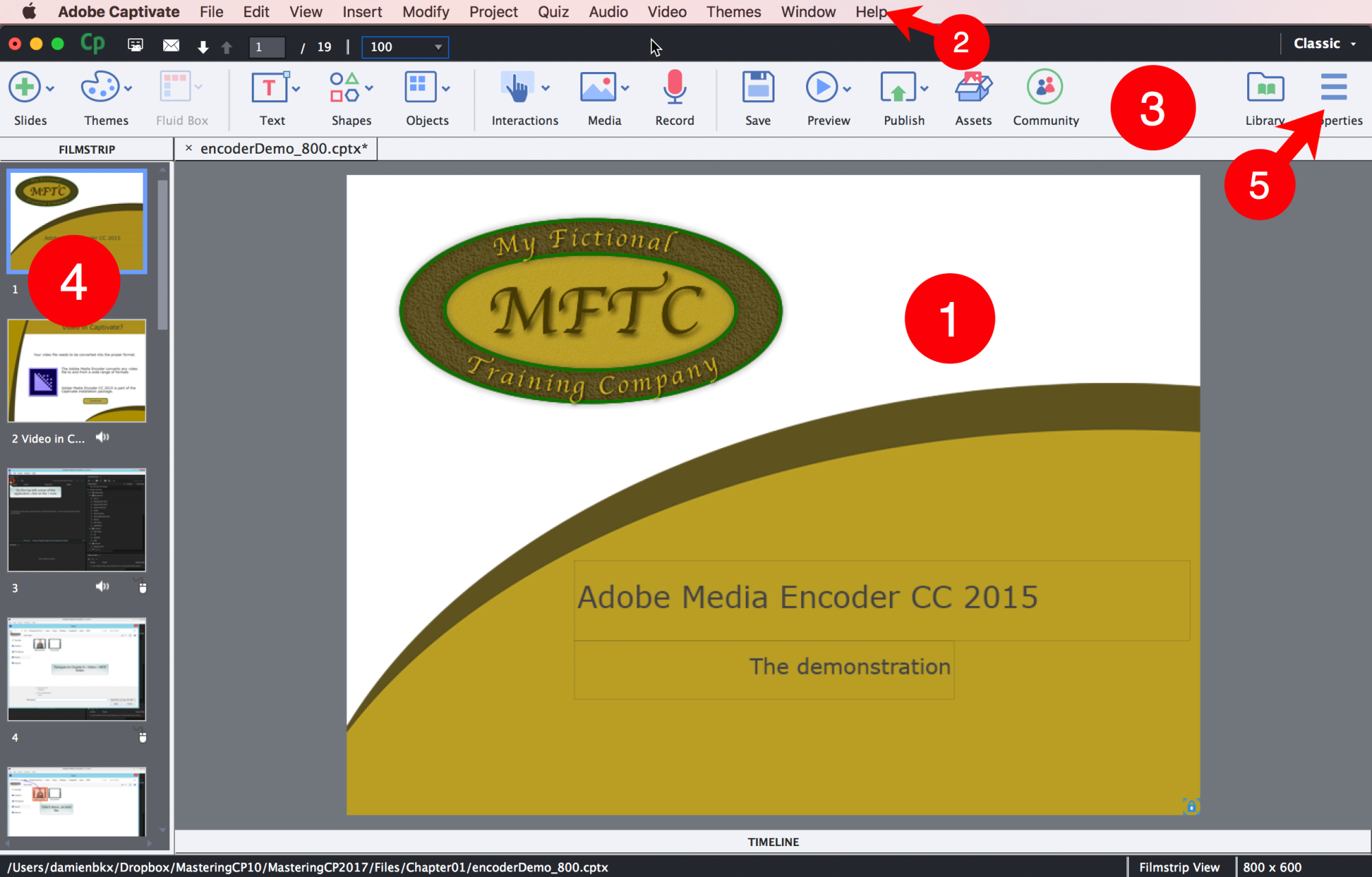This screenshot has height=877, width=1372.
Task: Expand the Slides dropdown arrow
Action: click(50, 89)
